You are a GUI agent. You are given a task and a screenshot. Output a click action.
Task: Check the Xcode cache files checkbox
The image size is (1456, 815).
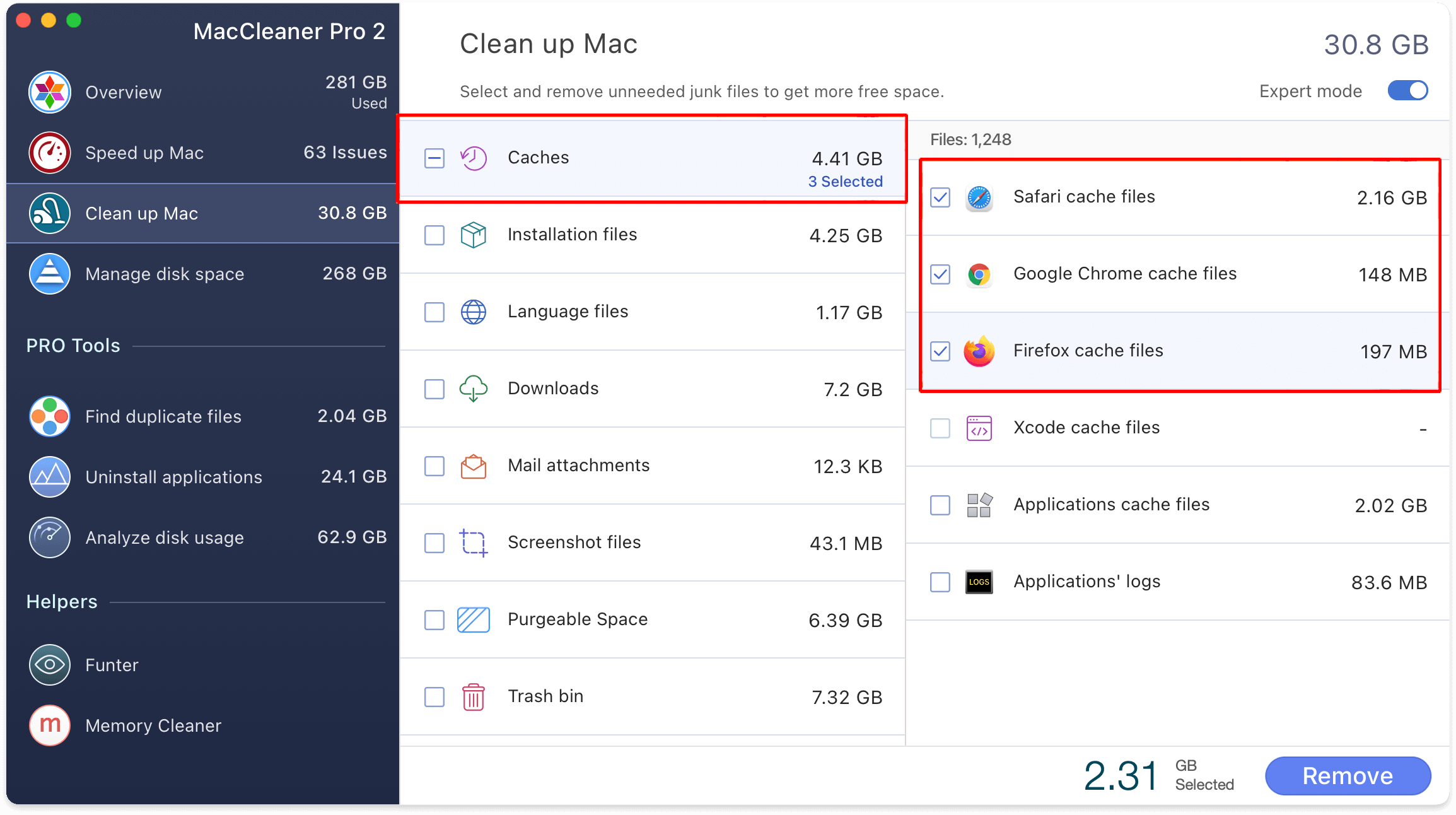pos(940,428)
